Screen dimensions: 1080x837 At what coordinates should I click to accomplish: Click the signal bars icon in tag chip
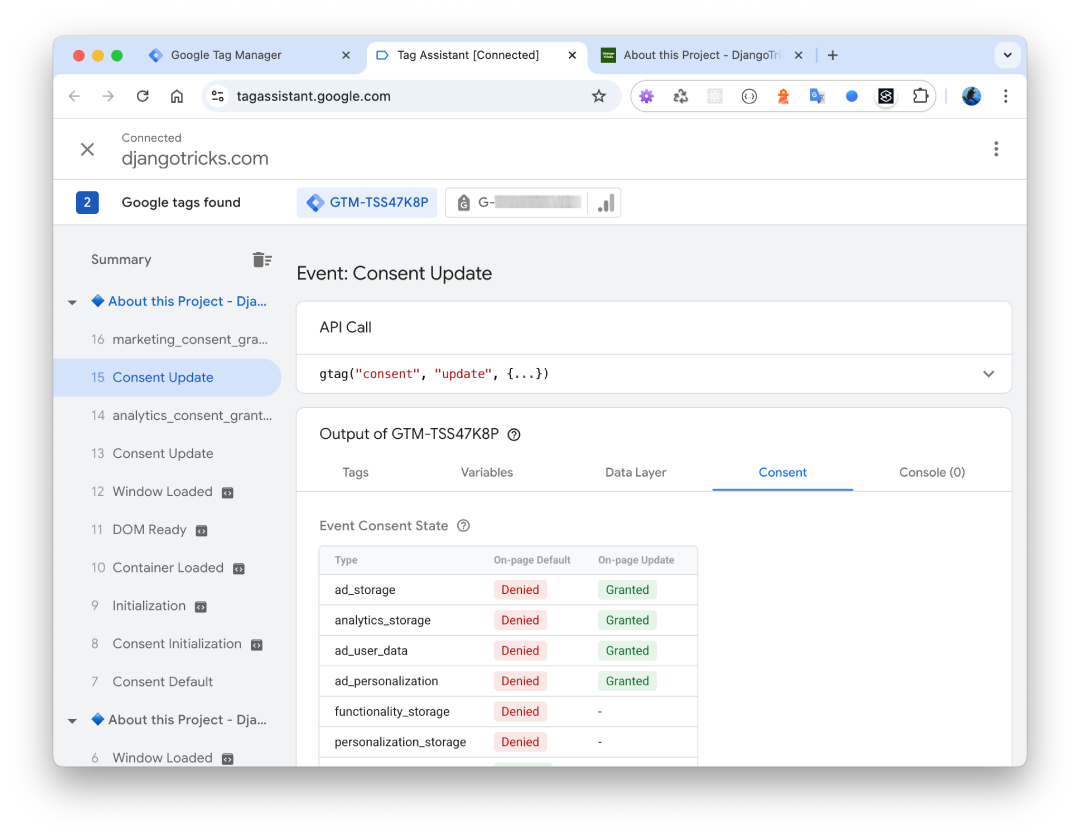point(605,203)
